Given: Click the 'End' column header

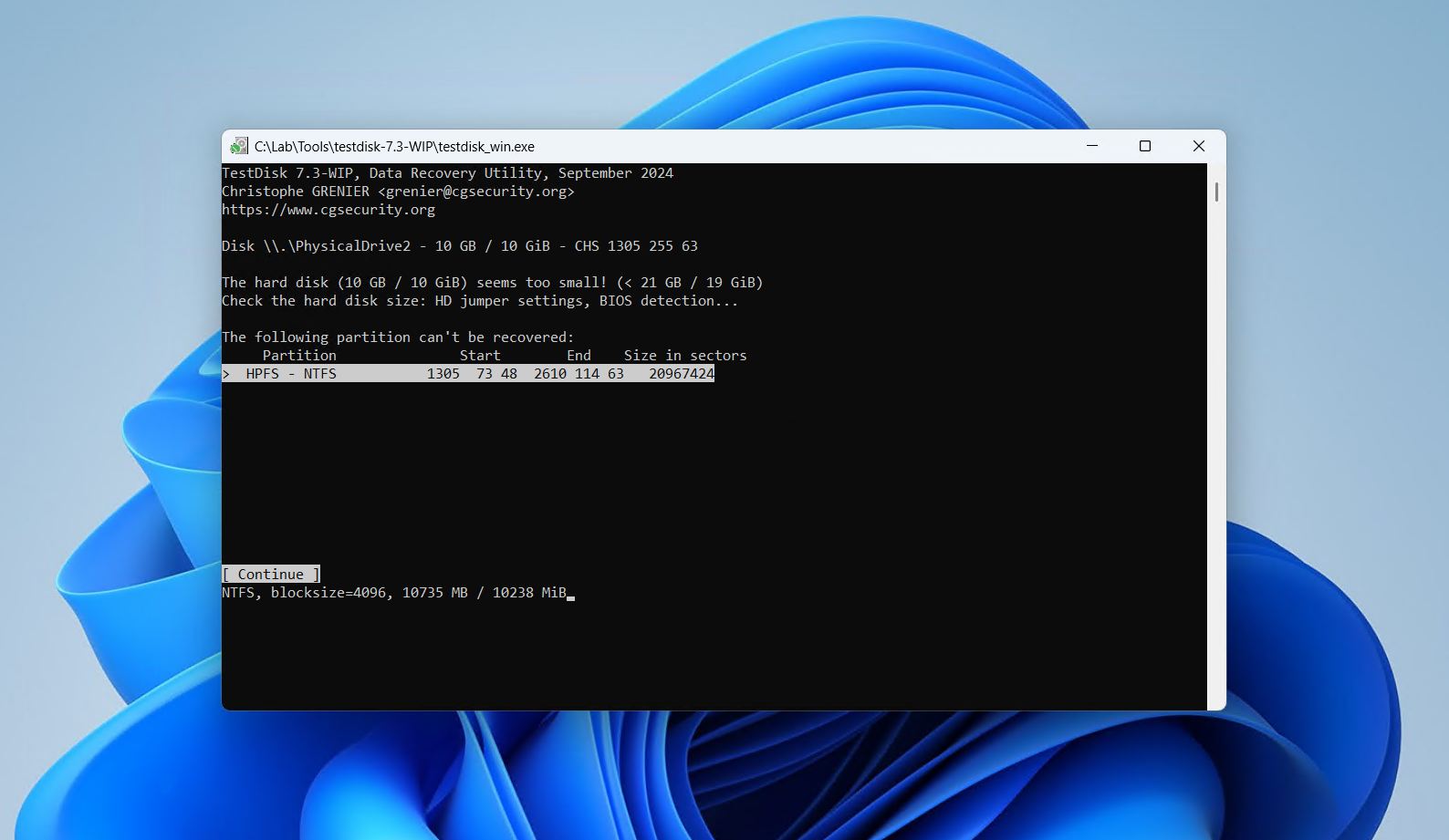Looking at the screenshot, I should tap(579, 355).
